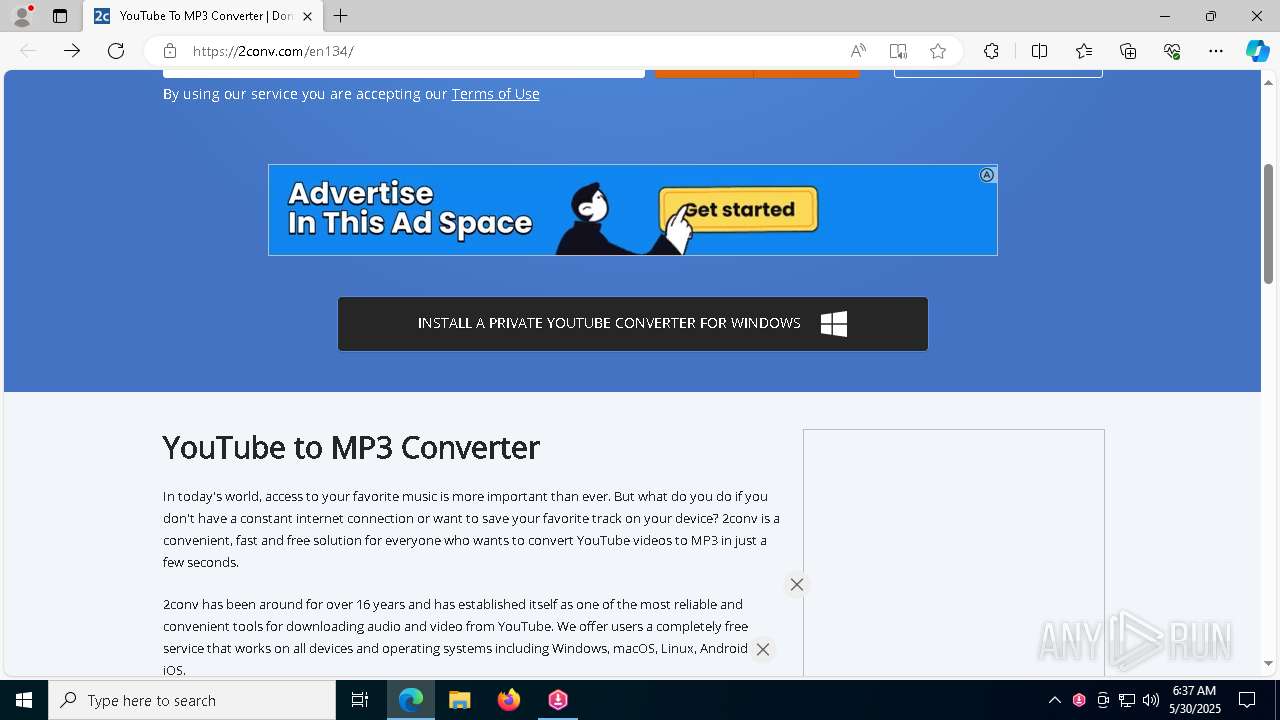Close the YouTube To MP3 Converter tab

tap(308, 16)
